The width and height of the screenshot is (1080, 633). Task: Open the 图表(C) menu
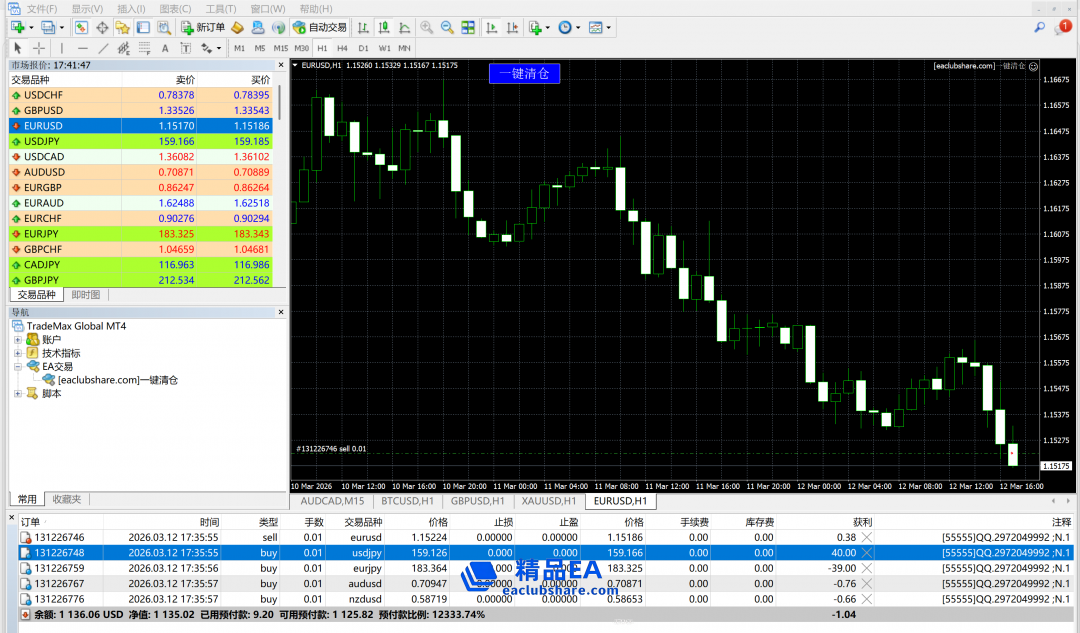click(x=175, y=8)
